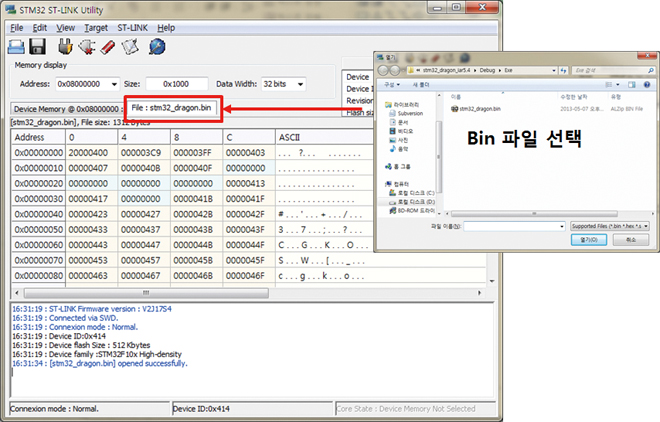Click Debug segment in dialog path

(487, 70)
